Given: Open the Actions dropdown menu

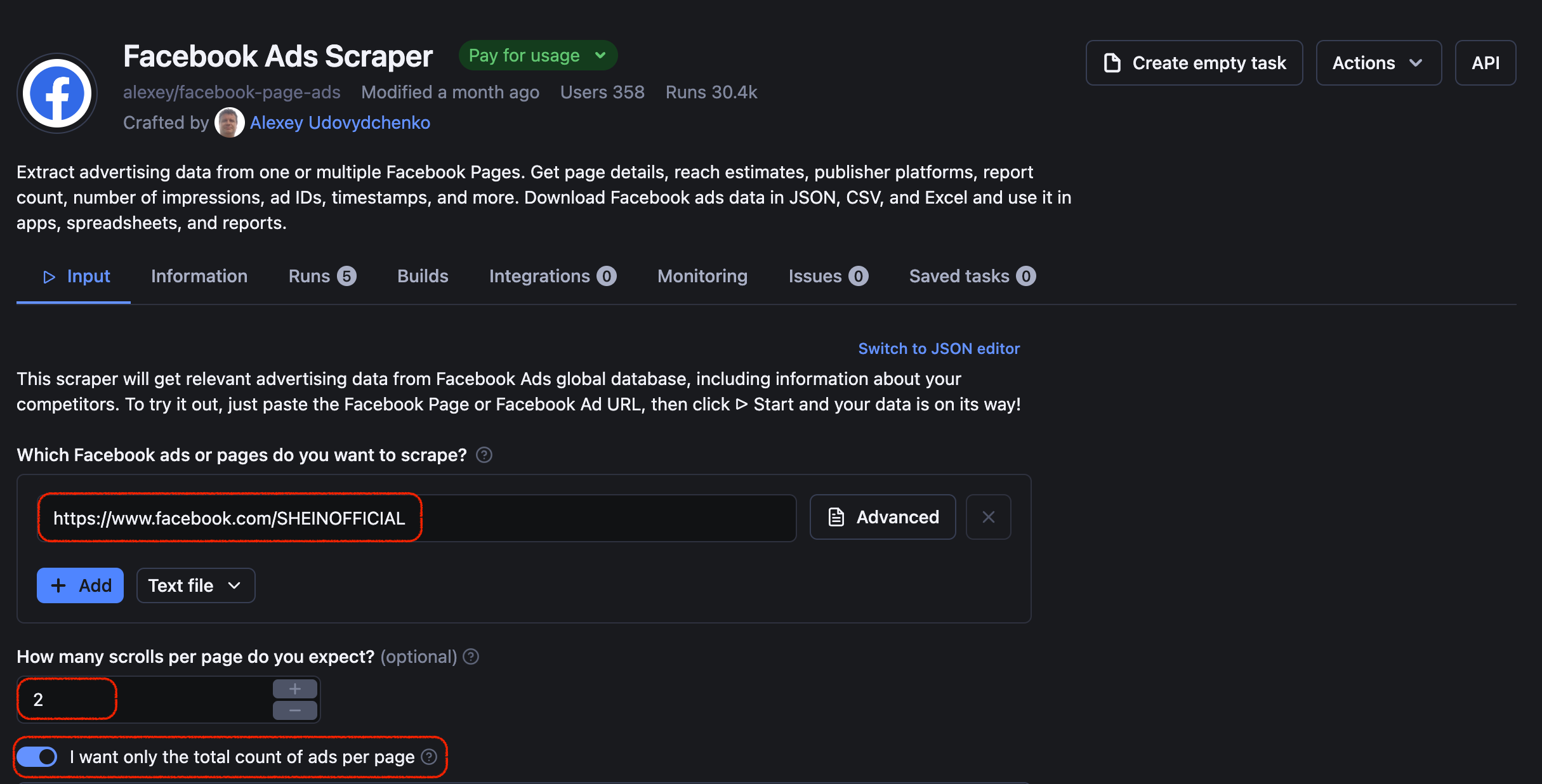Looking at the screenshot, I should pos(1378,63).
